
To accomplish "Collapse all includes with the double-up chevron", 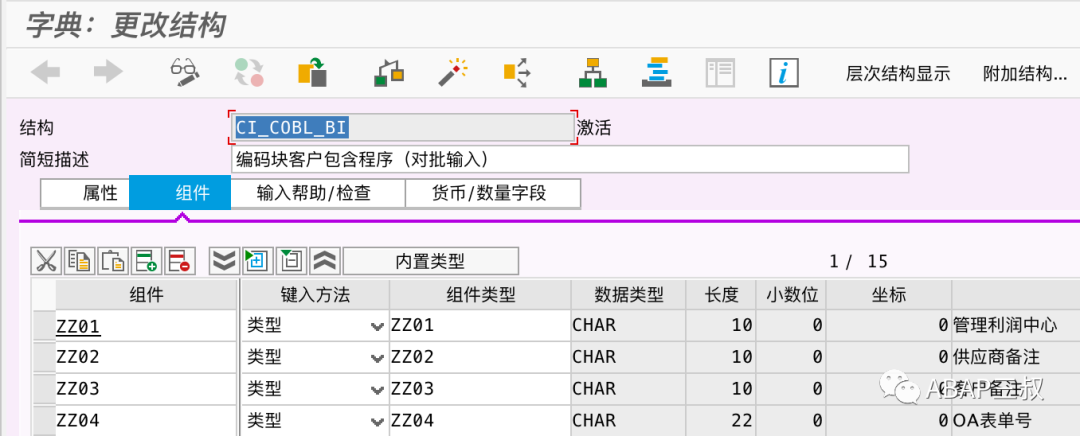I will point(324,261).
